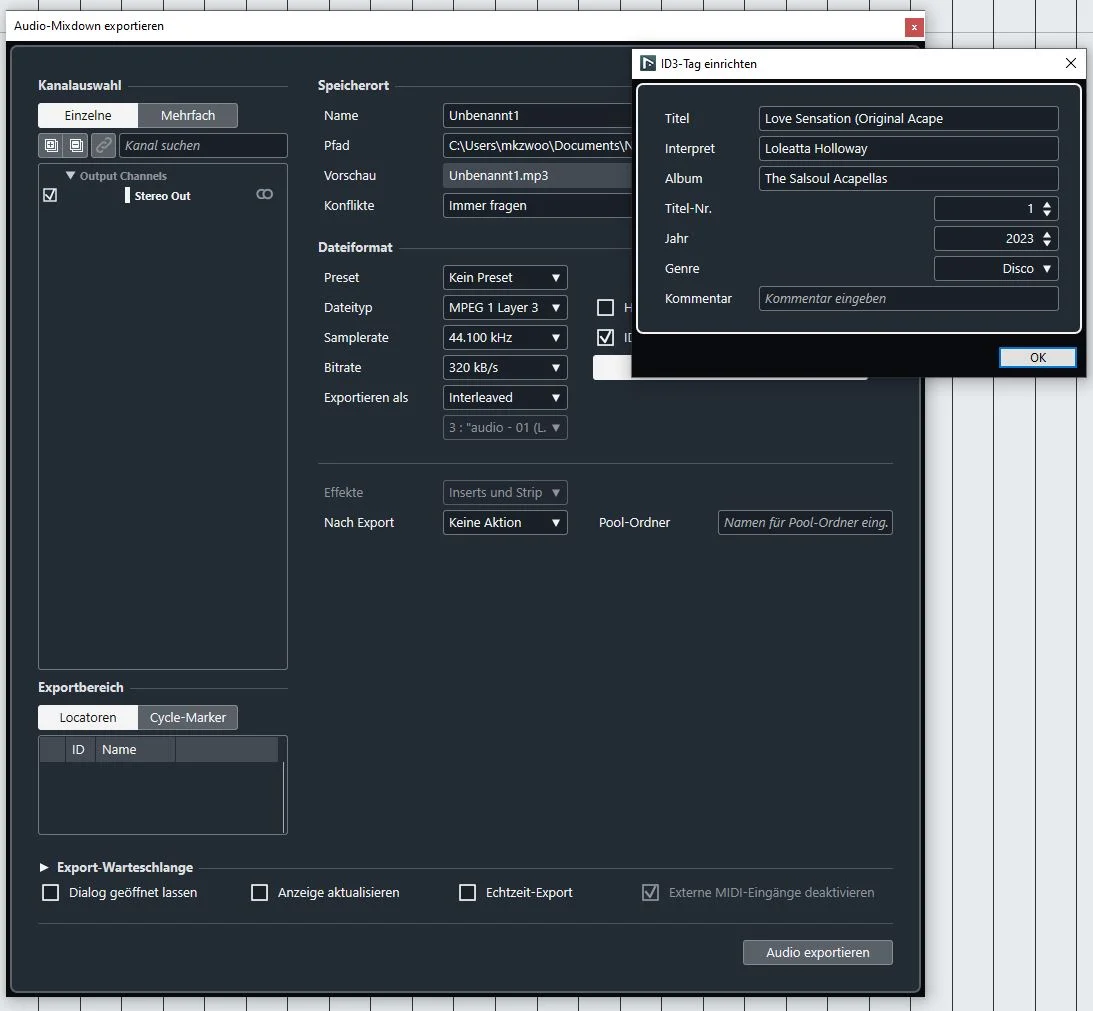Click the Pfad field showing C:\Users path

pos(537,146)
